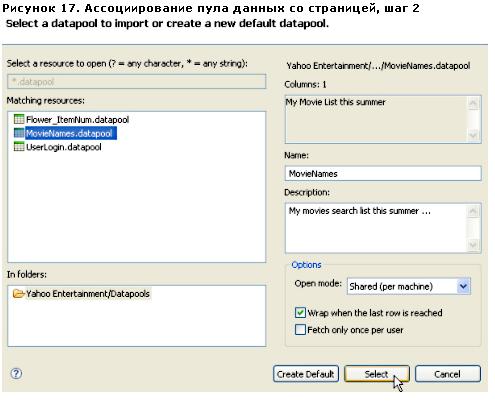
Task: Click the Yahoo Entertainment folder icon
Action: [x=19, y=294]
